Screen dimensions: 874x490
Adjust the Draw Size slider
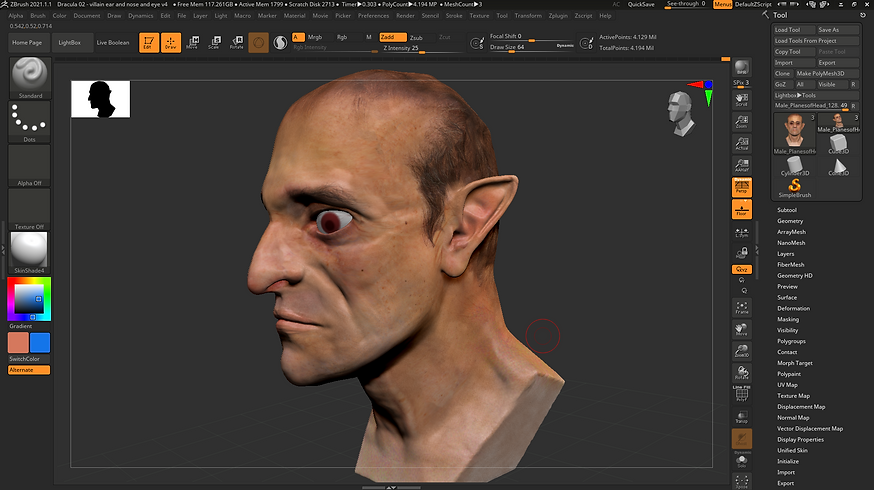click(532, 47)
